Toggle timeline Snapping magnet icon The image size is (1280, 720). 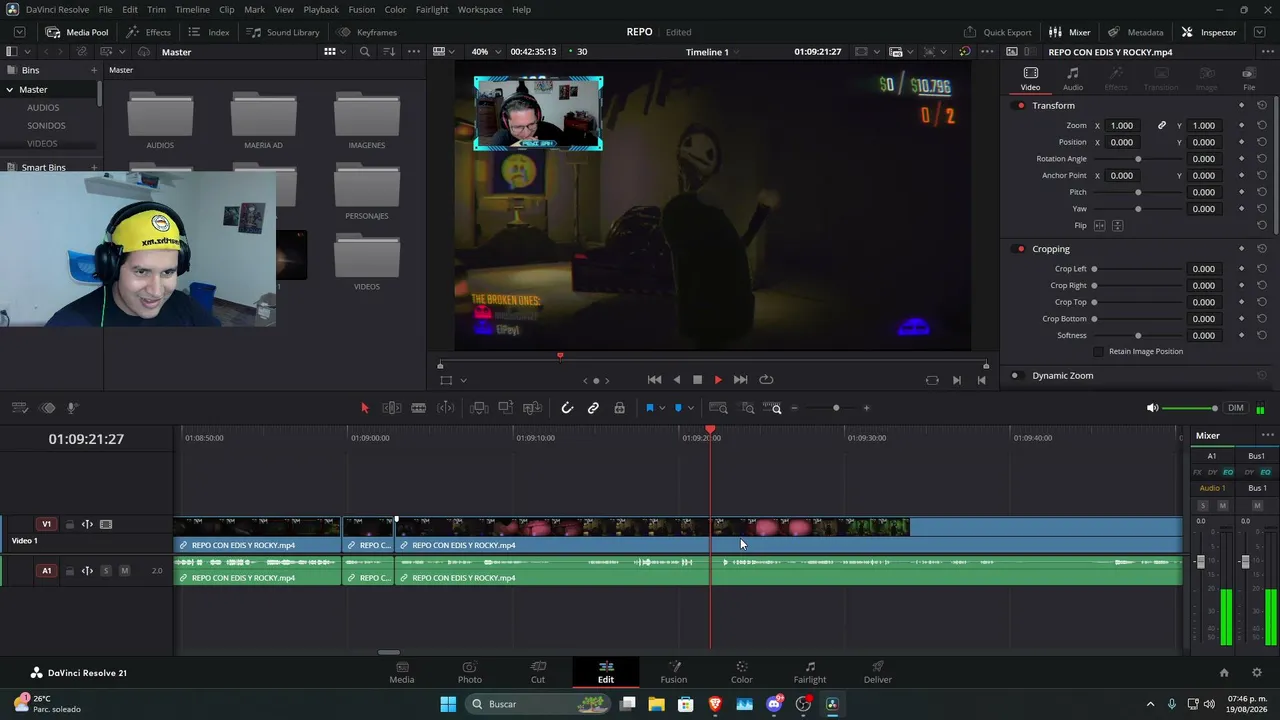pos(567,408)
